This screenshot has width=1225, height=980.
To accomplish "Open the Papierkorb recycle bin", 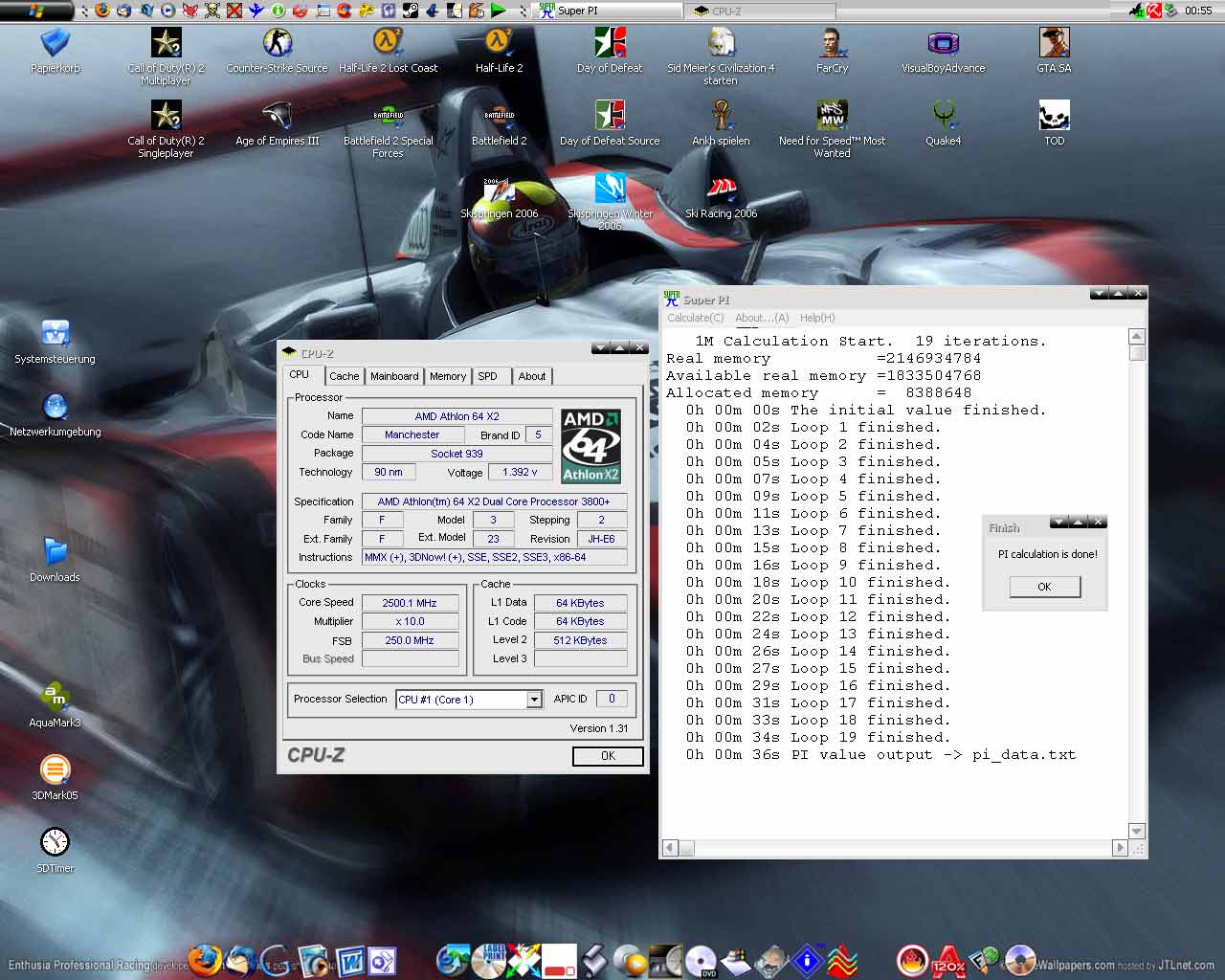I will (x=55, y=44).
